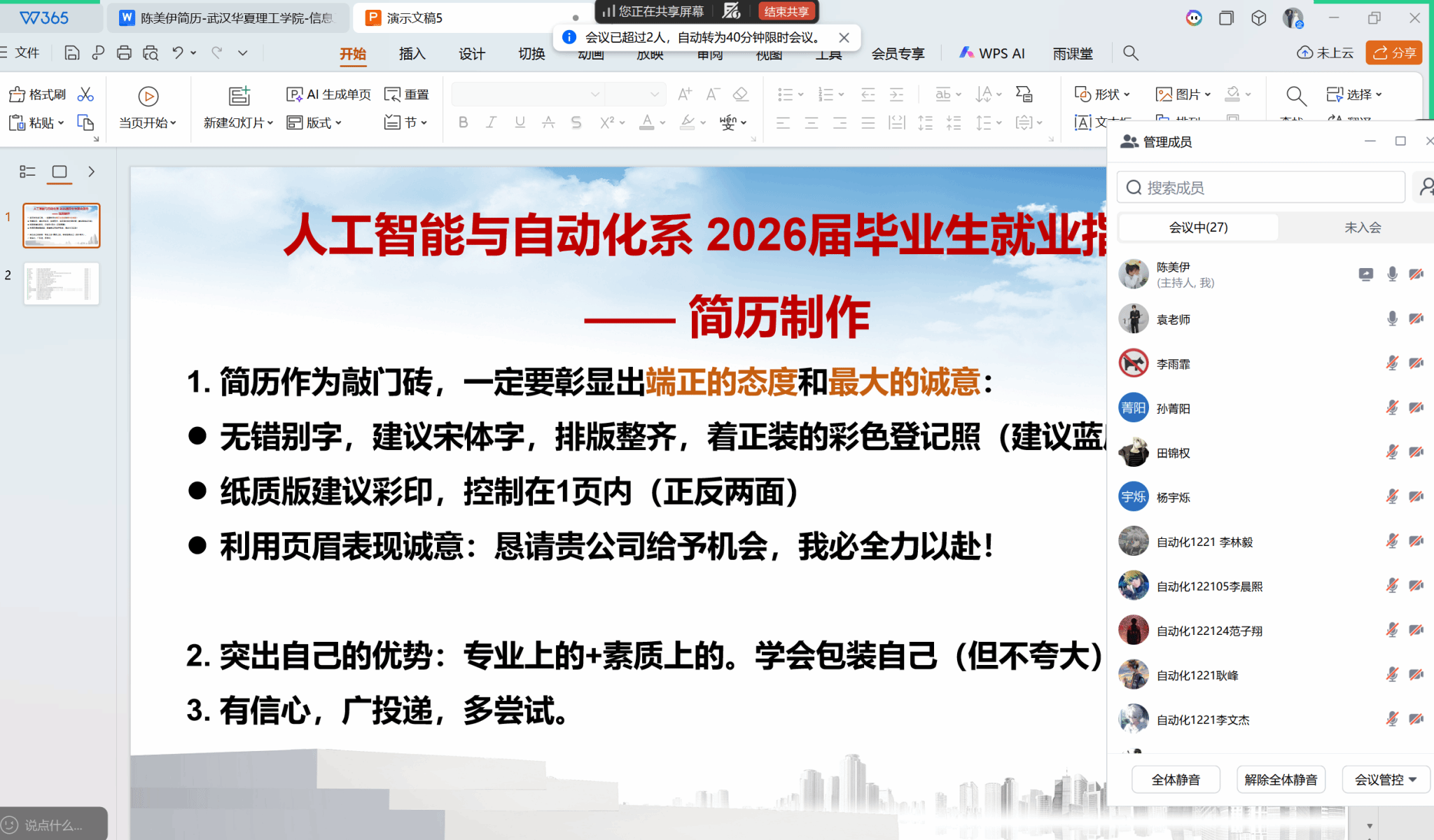Image resolution: width=1434 pixels, height=840 pixels.
Task: Unmute 李雨霏's microphone
Action: tap(1392, 363)
